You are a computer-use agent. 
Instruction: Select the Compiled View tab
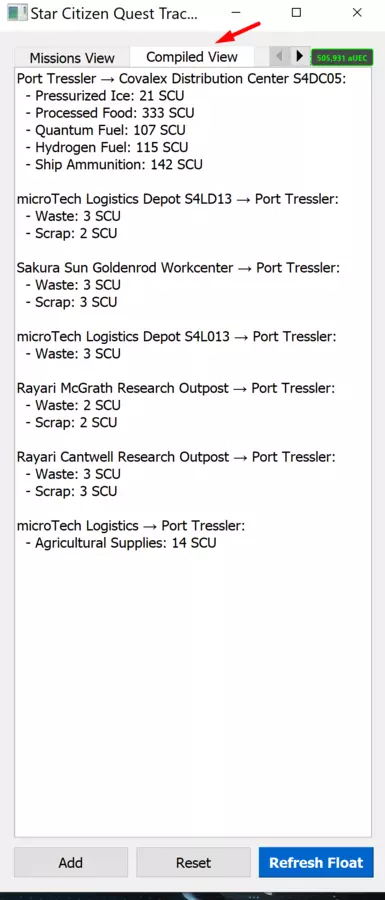pos(192,57)
